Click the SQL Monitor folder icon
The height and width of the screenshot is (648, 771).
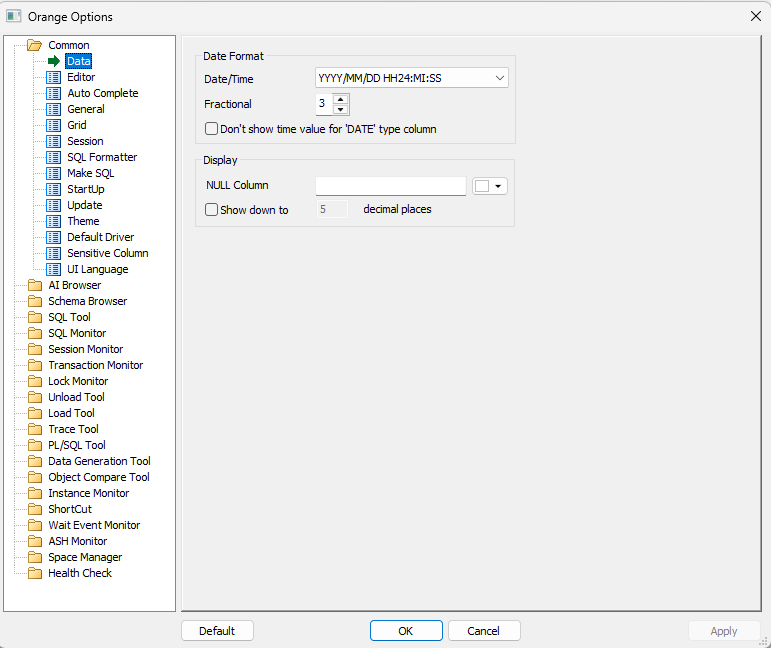click(x=35, y=333)
